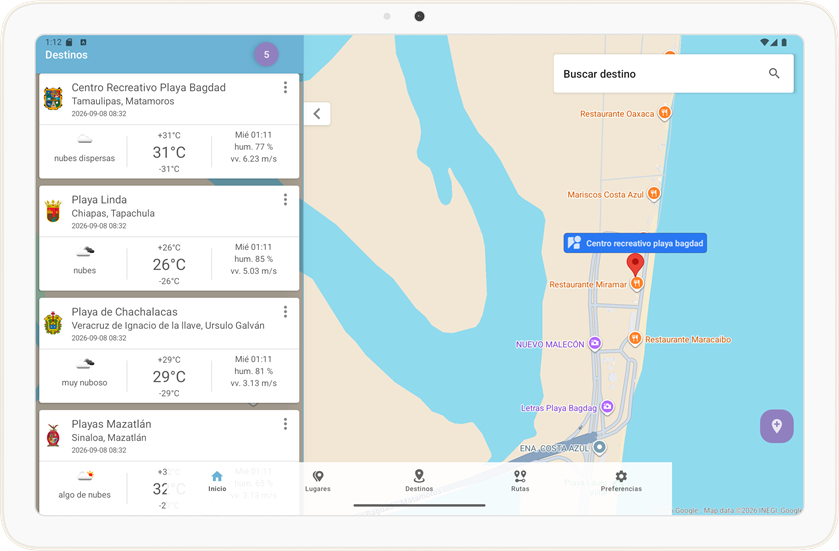
Task: Click the 'muy nuboso' weather label
Action: click(85, 382)
